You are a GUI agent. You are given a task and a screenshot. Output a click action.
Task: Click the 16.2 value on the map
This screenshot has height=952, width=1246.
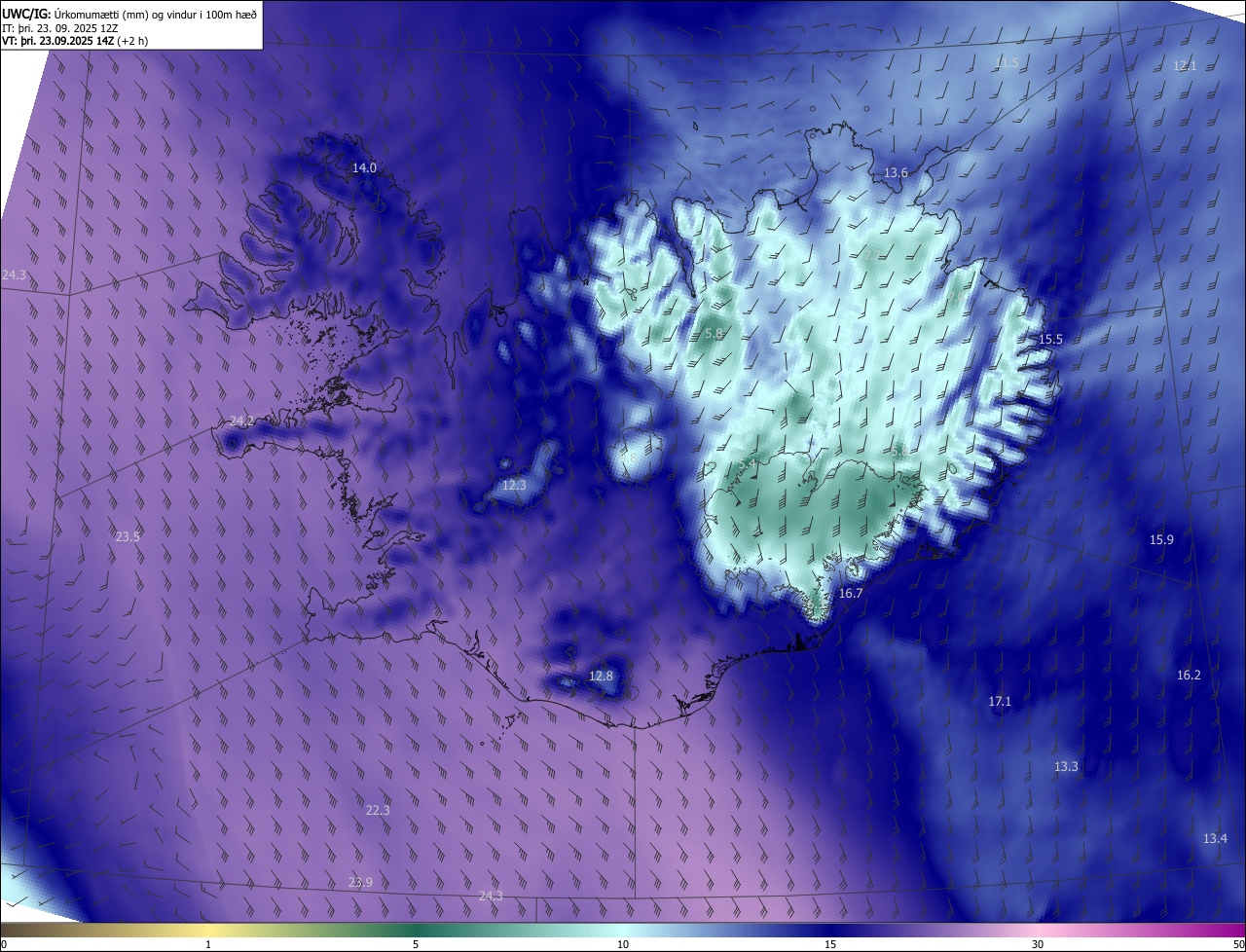point(1189,676)
